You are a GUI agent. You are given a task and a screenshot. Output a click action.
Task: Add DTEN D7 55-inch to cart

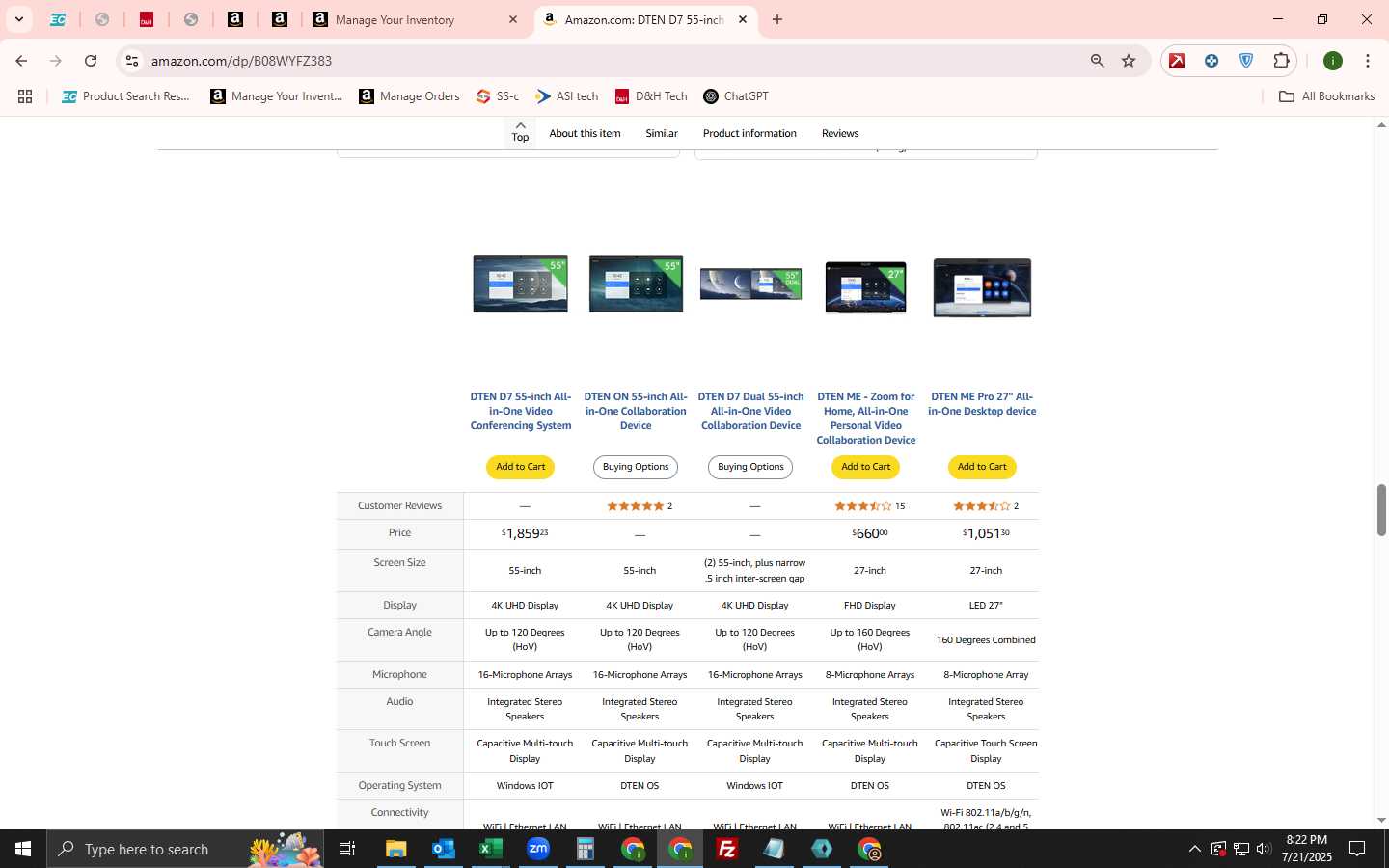pyautogui.click(x=521, y=467)
